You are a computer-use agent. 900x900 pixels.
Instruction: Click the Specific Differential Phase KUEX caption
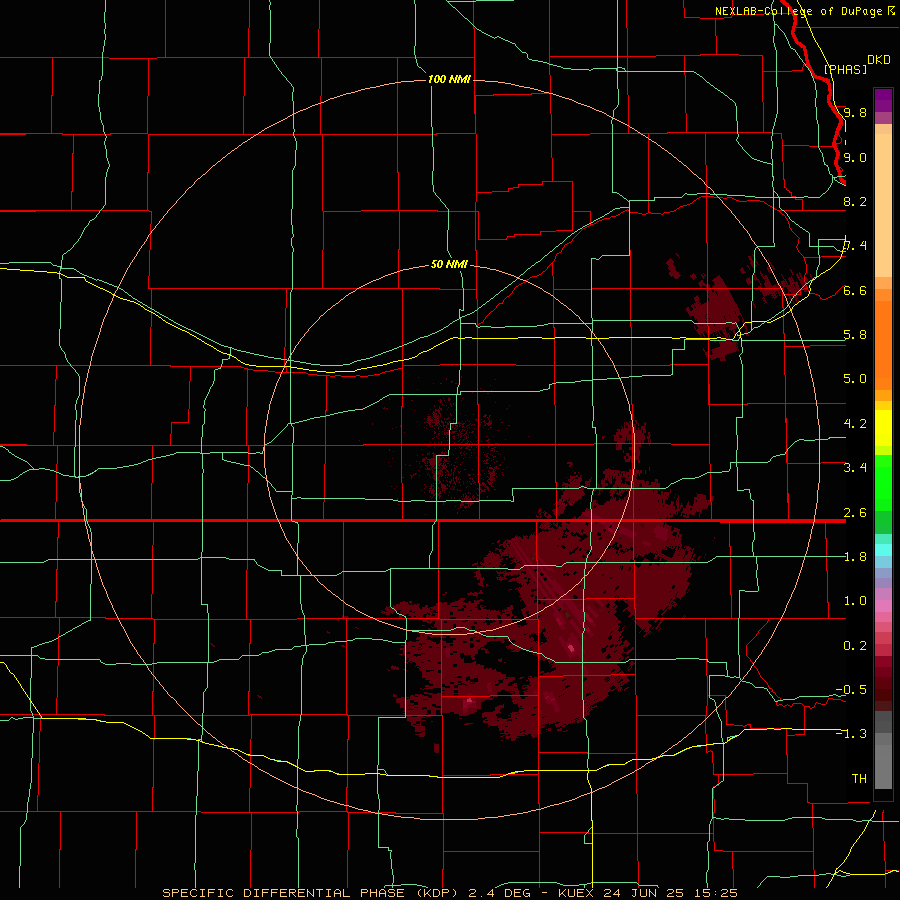click(449, 893)
